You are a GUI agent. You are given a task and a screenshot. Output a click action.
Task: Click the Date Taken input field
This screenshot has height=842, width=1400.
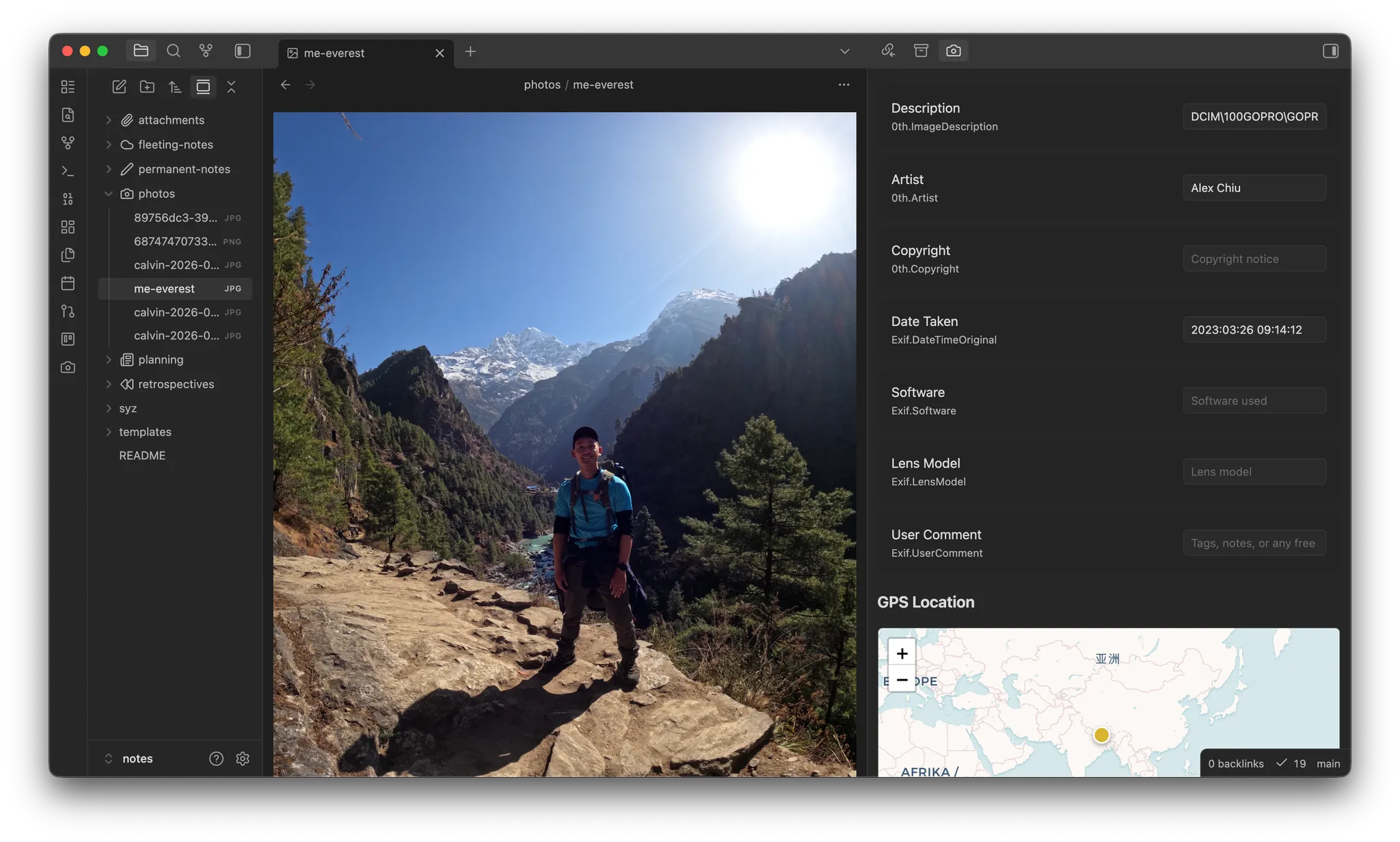[1254, 330]
